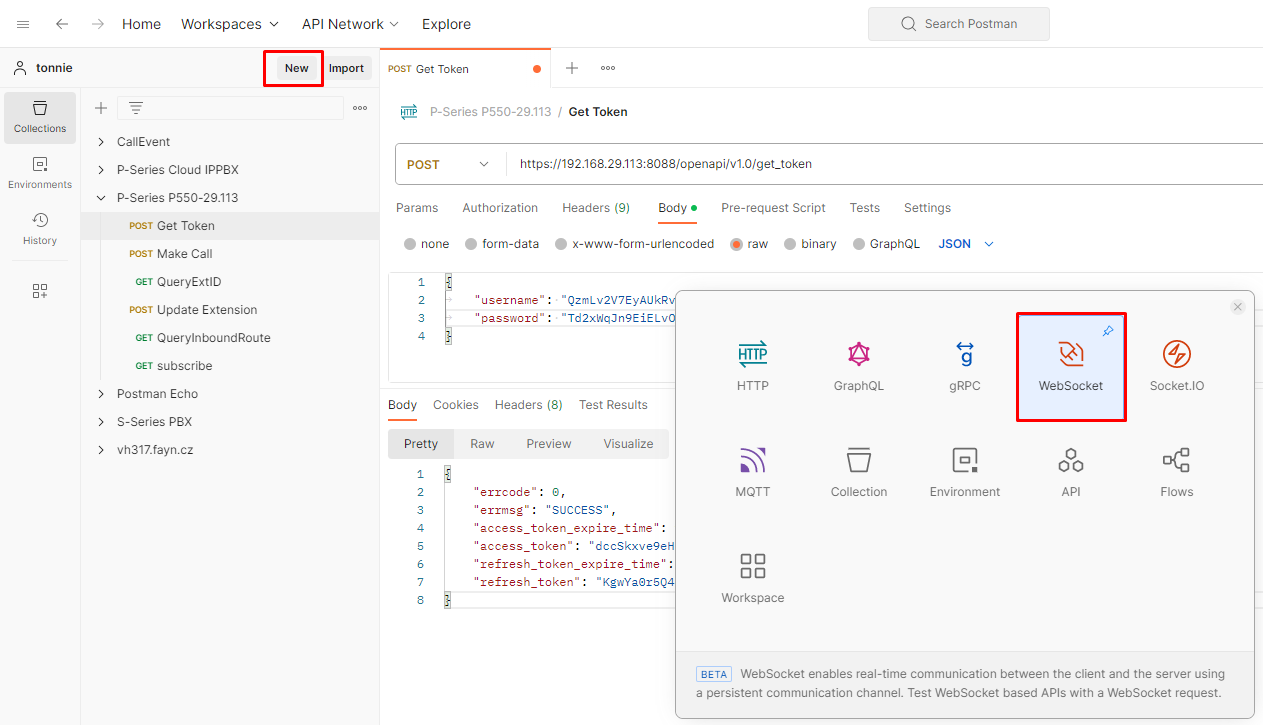This screenshot has width=1263, height=725.
Task: Go back with the left arrow
Action: (x=62, y=24)
